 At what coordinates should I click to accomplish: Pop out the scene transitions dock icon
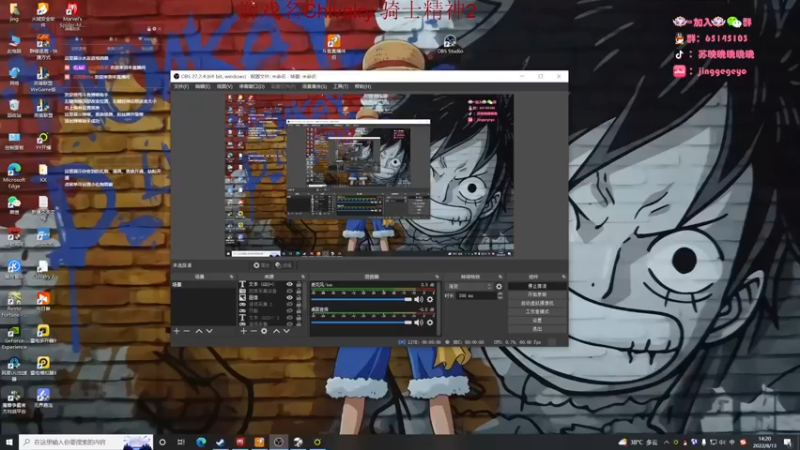[x=500, y=277]
